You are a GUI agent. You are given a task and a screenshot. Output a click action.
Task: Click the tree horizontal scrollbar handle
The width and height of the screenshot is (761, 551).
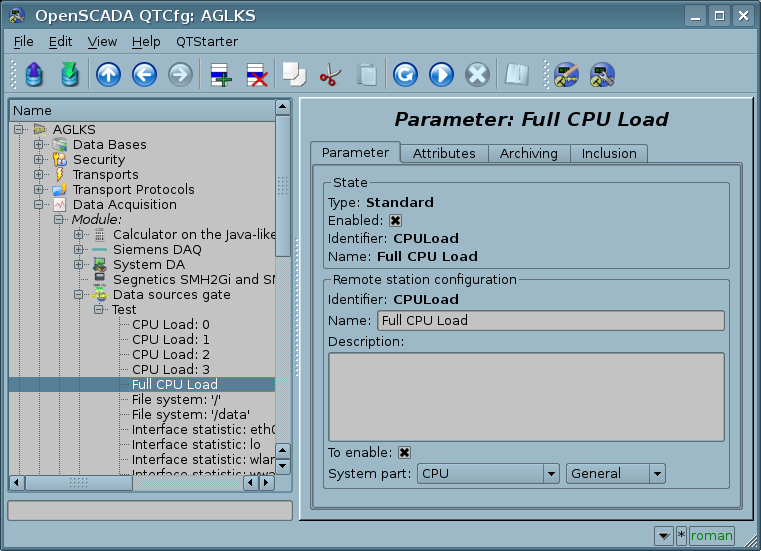pyautogui.click(x=79, y=483)
